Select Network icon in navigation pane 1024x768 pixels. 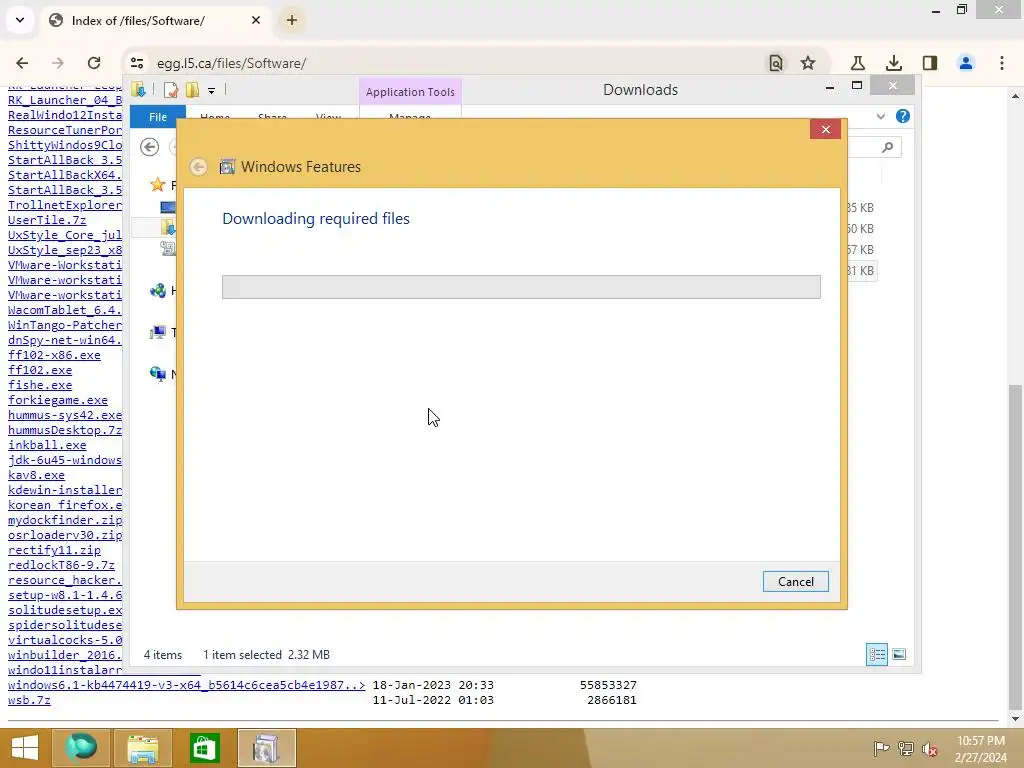tap(157, 374)
